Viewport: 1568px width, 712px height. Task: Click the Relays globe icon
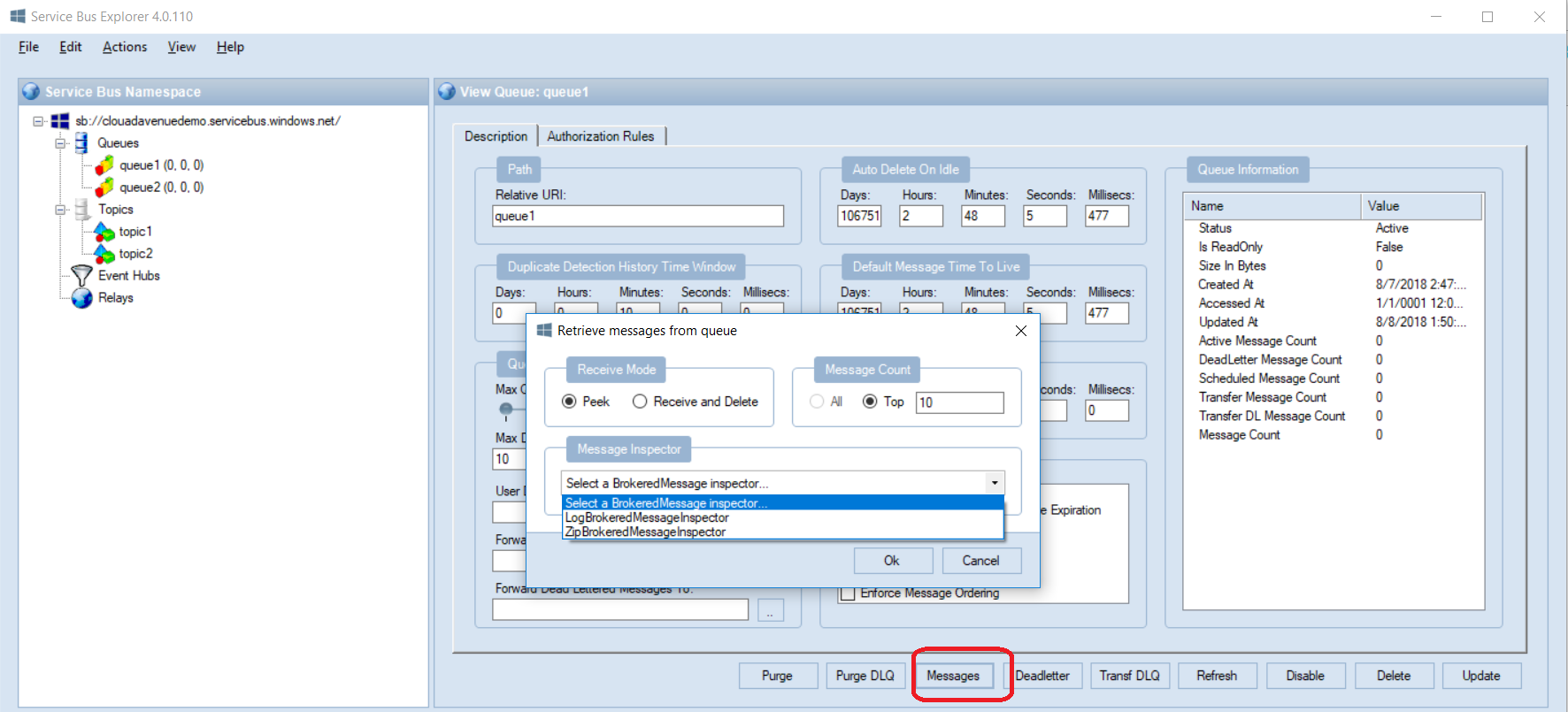81,298
